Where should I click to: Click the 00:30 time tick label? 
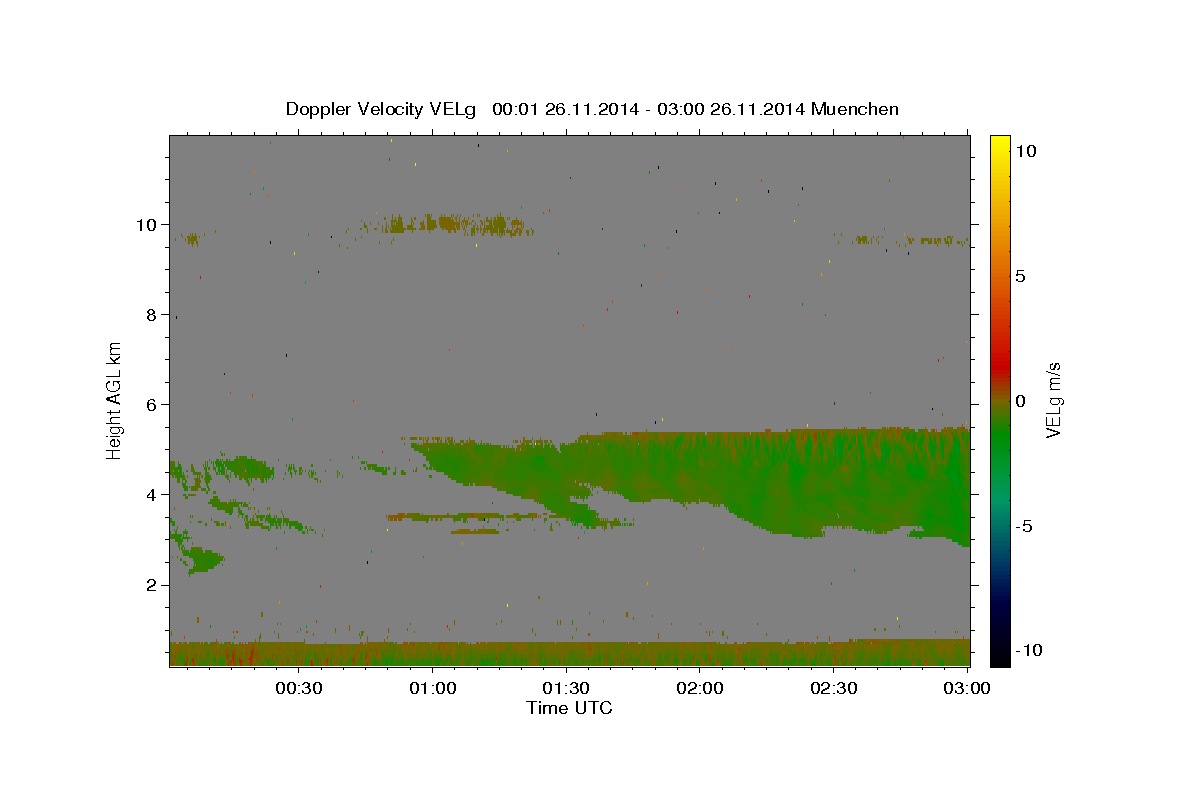click(299, 689)
